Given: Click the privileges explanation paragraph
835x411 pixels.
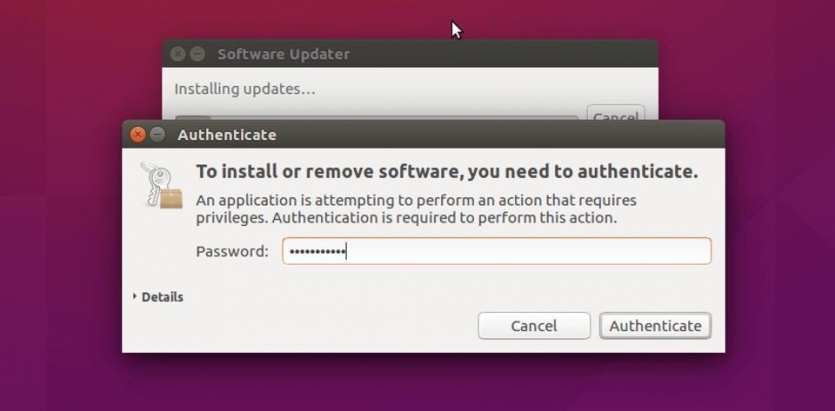Looking at the screenshot, I should coord(416,209).
